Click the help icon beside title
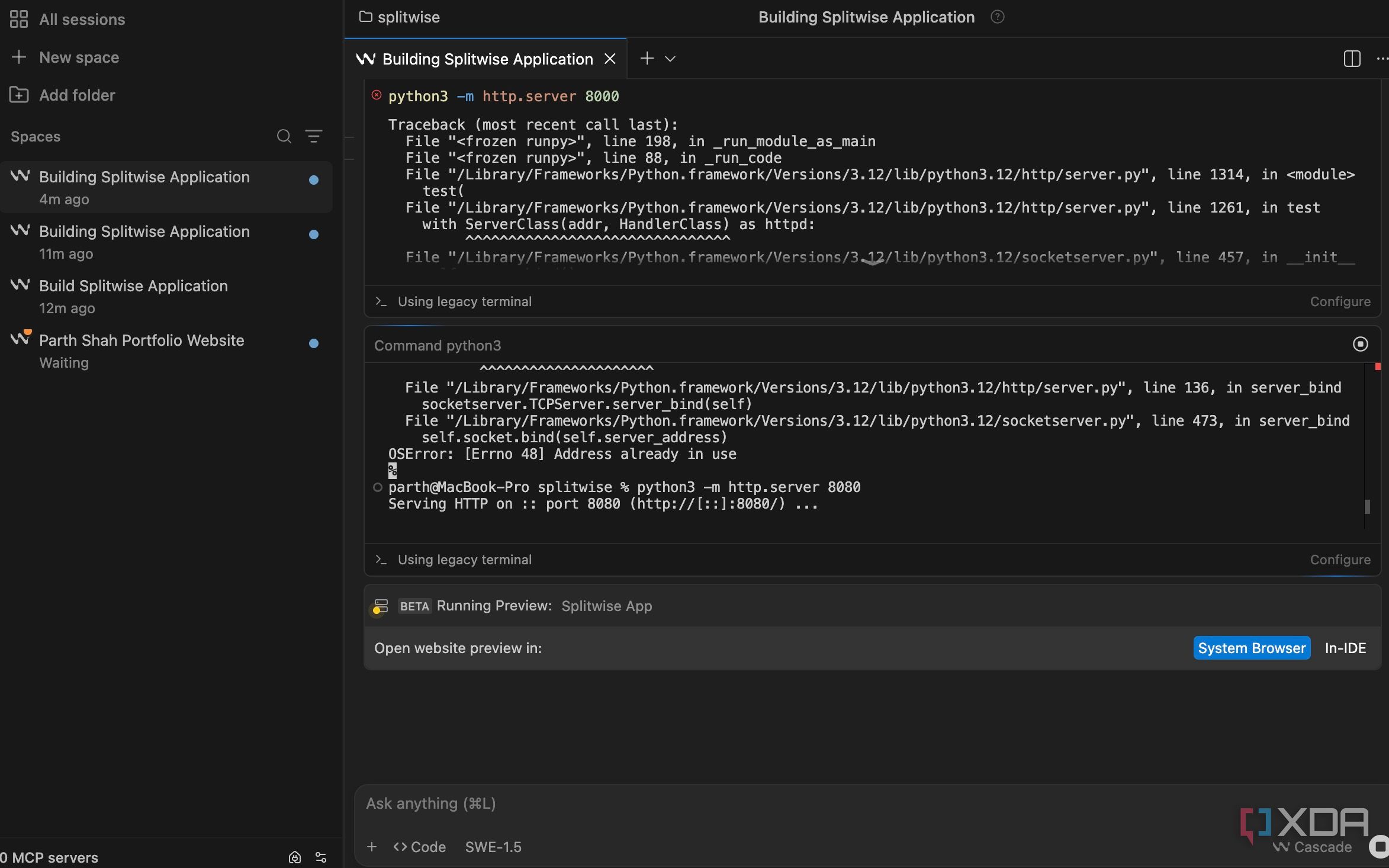Viewport: 1389px width, 868px height. [x=998, y=17]
